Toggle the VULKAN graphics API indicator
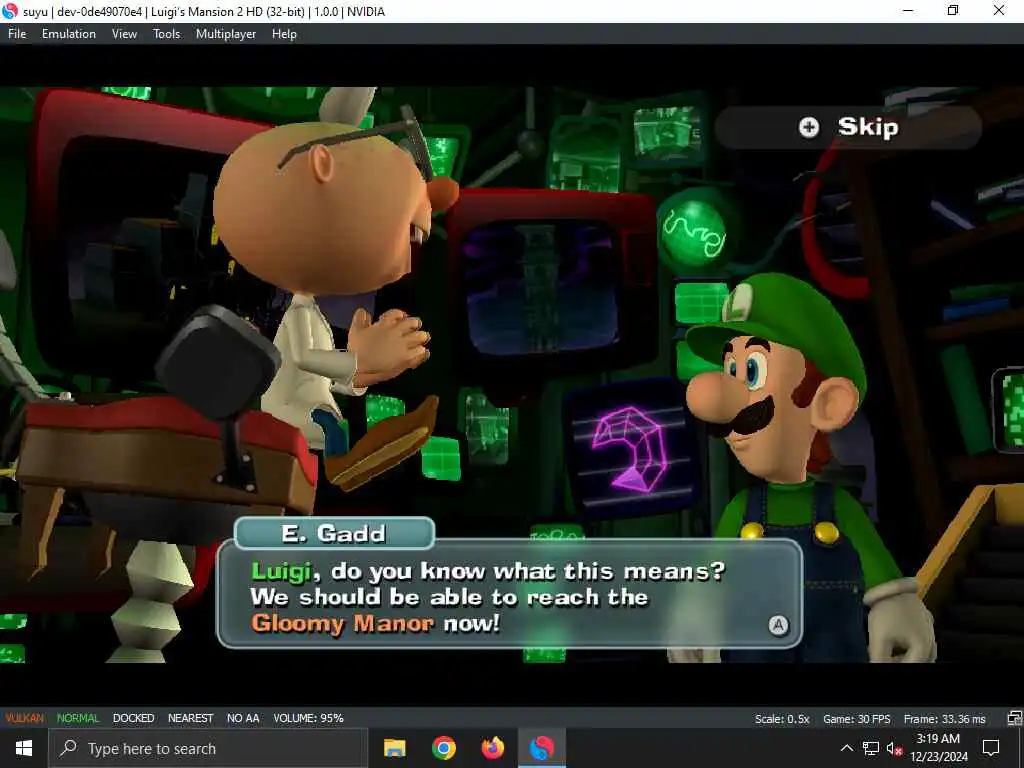 24,718
